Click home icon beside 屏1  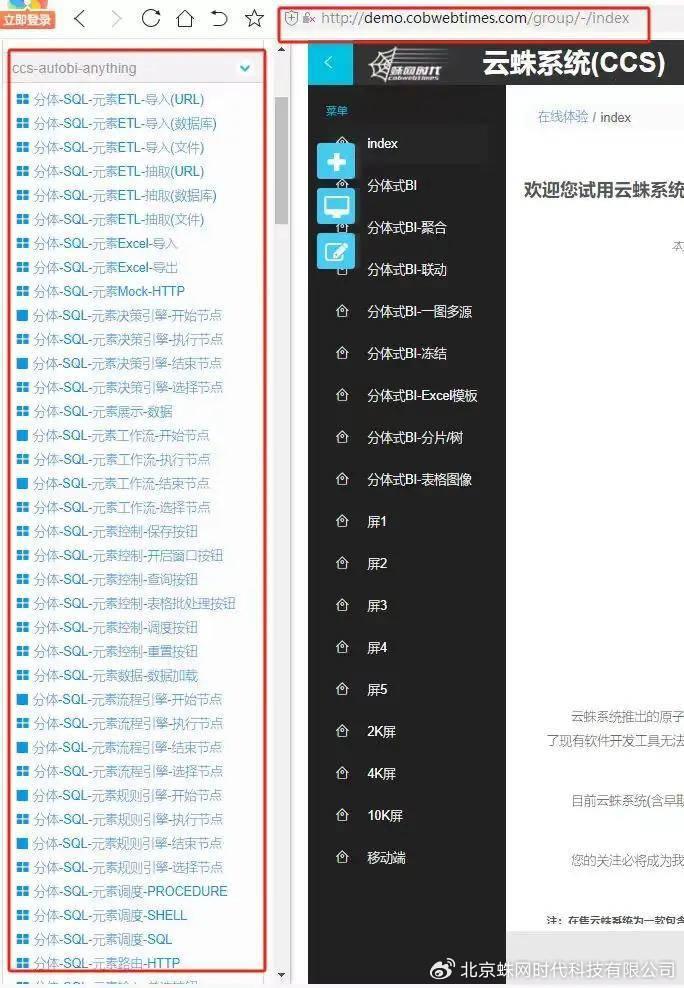pos(342,521)
